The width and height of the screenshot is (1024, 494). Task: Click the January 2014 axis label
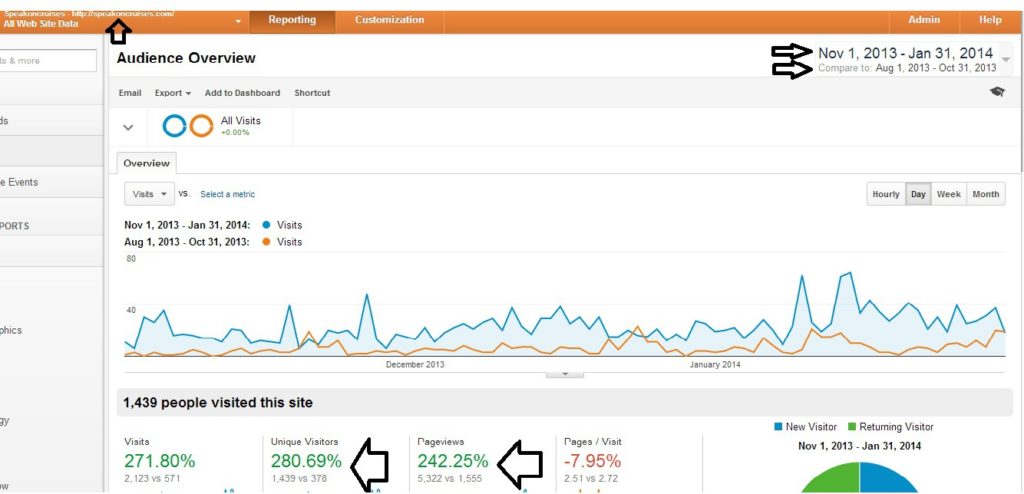[x=715, y=364]
